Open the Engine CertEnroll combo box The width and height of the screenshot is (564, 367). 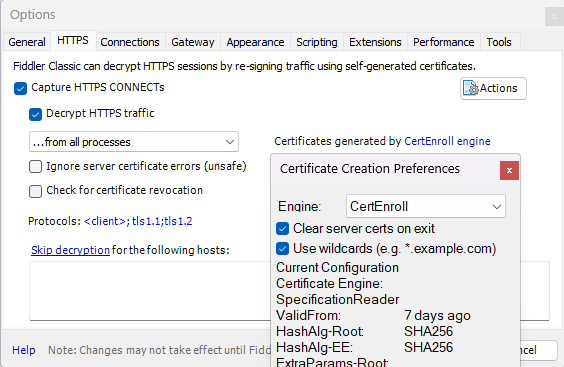click(x=426, y=206)
